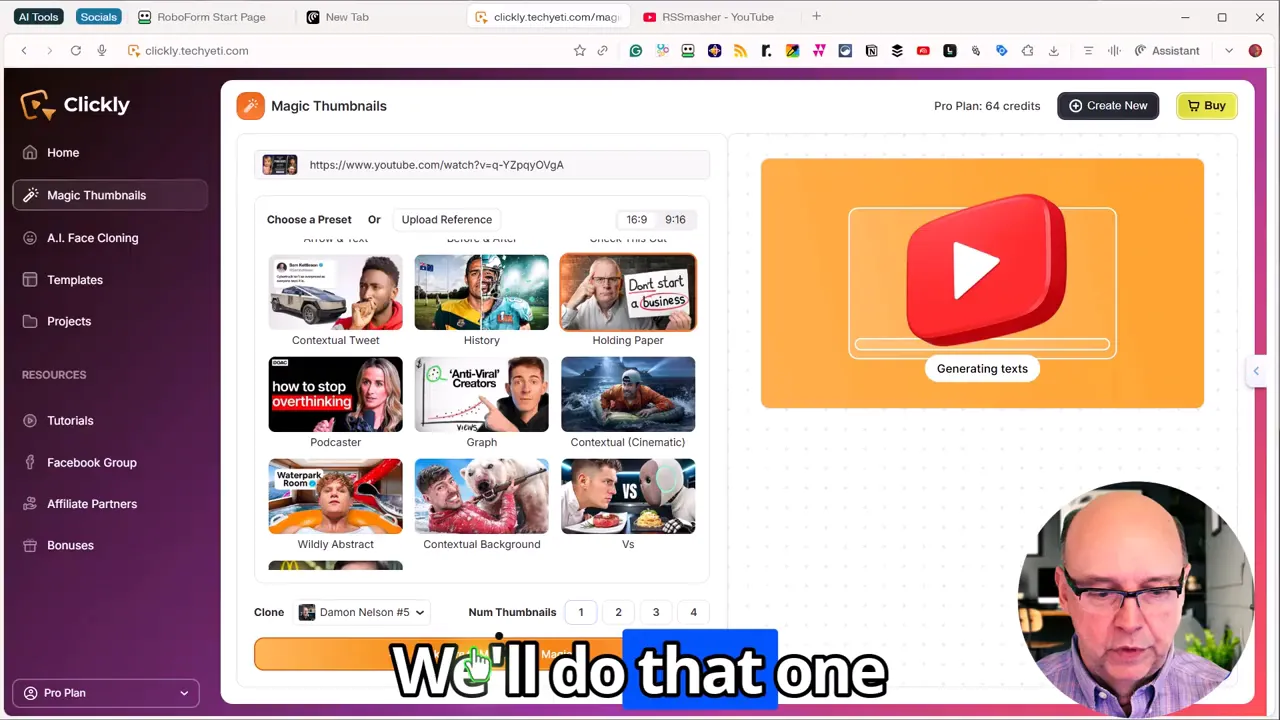Switch aspect ratio to 9:16
Image resolution: width=1280 pixels, height=720 pixels.
coord(675,219)
